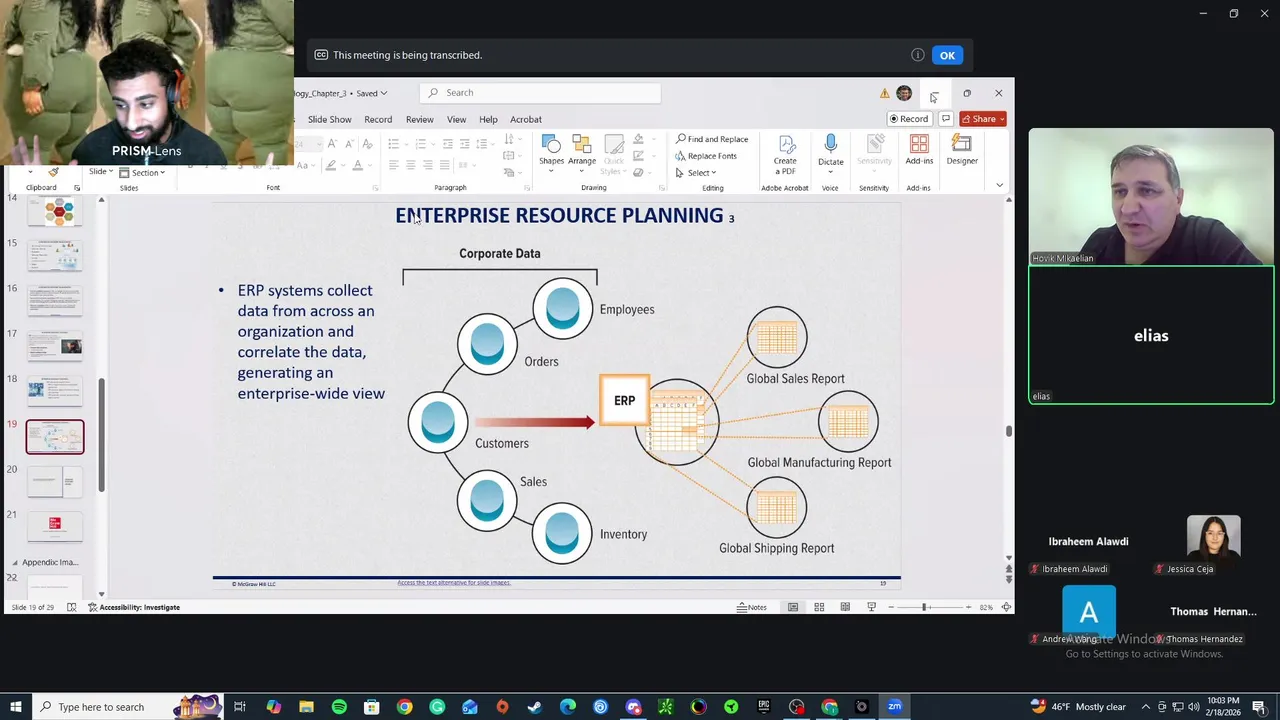The width and height of the screenshot is (1280, 720).
Task: Click the Accessibility: Investigate status indicator
Action: click(x=134, y=607)
